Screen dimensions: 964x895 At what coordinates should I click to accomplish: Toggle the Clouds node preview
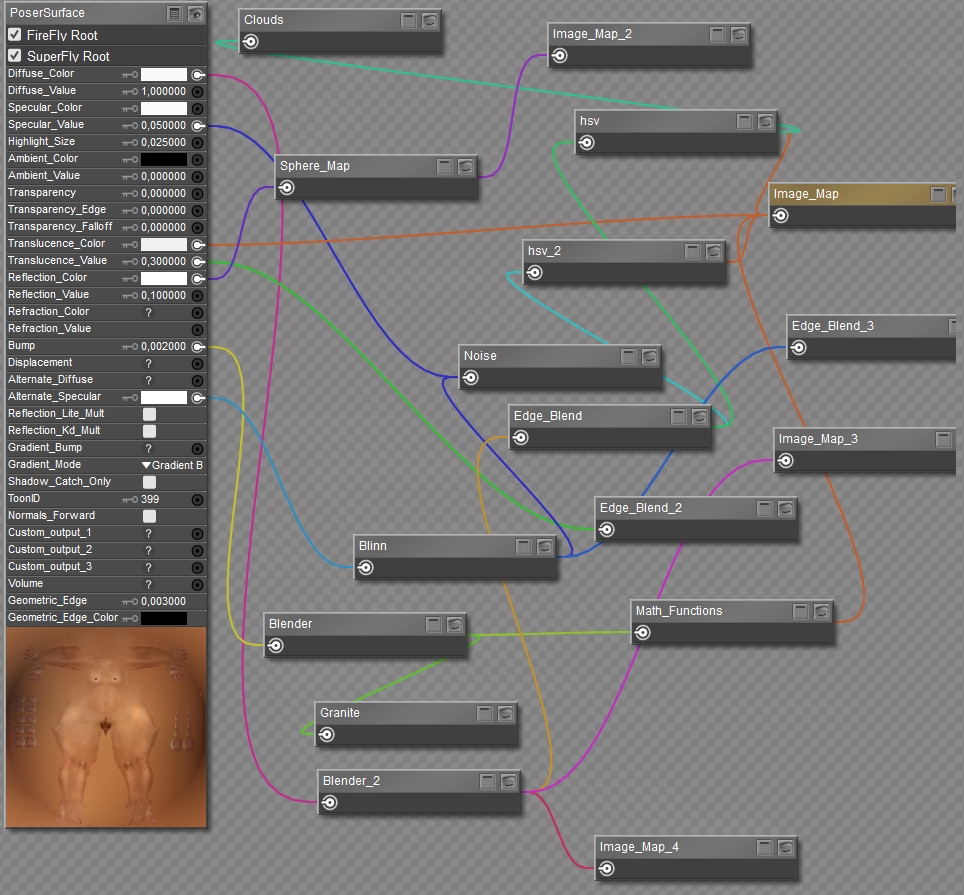pos(430,20)
